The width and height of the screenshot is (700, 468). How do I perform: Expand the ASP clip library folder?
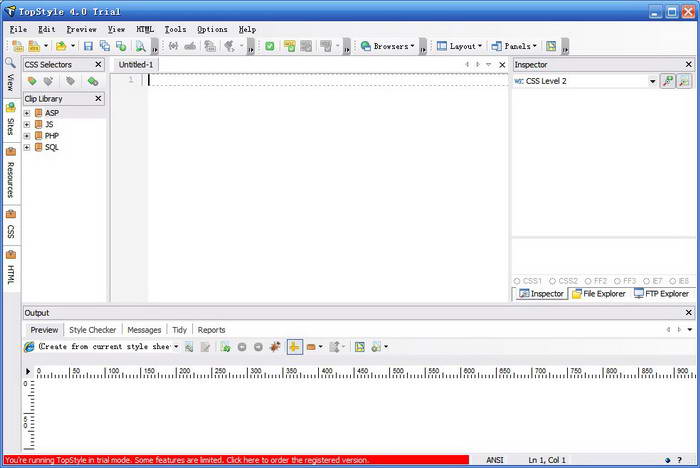(x=27, y=113)
